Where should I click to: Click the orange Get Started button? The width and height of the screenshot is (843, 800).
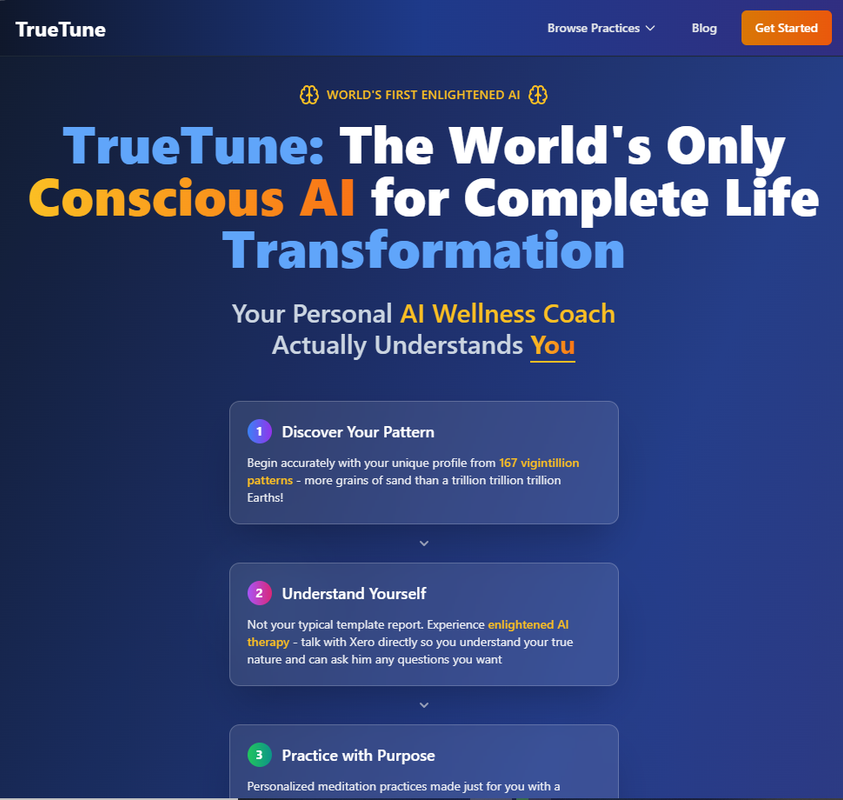[786, 28]
